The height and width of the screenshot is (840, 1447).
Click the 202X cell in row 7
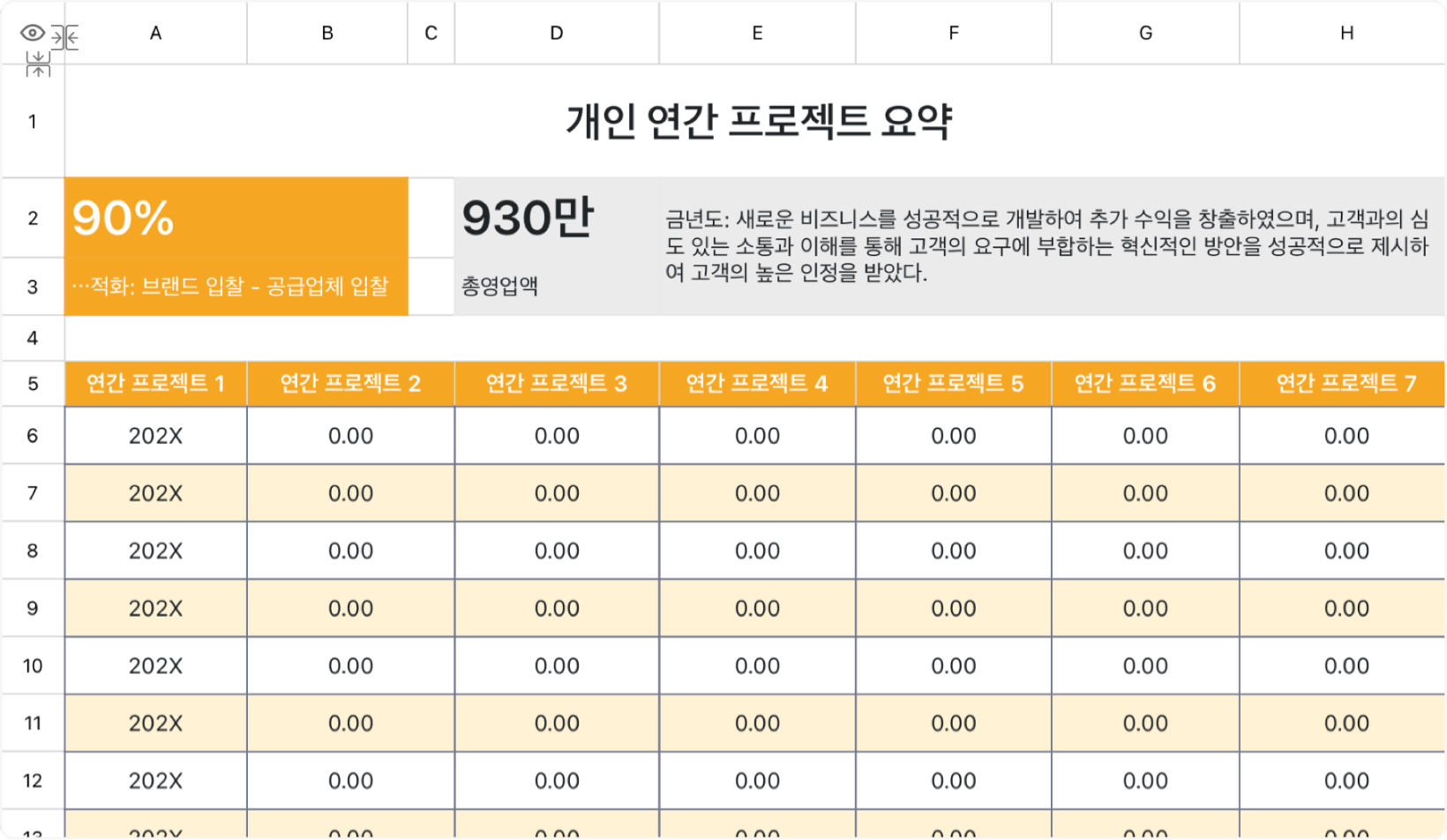coord(155,492)
